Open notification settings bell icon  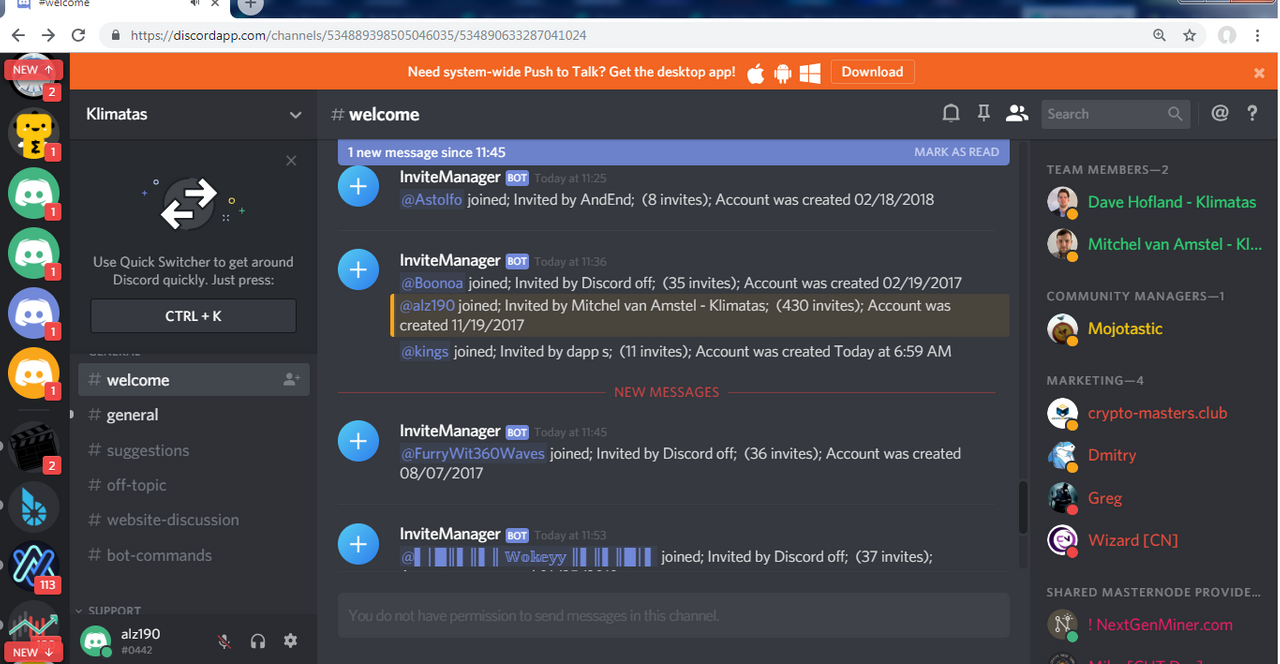click(x=951, y=114)
